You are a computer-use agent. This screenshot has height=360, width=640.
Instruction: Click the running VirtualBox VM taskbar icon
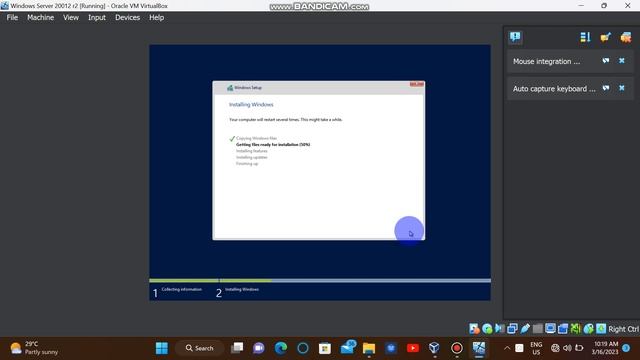click(478, 348)
